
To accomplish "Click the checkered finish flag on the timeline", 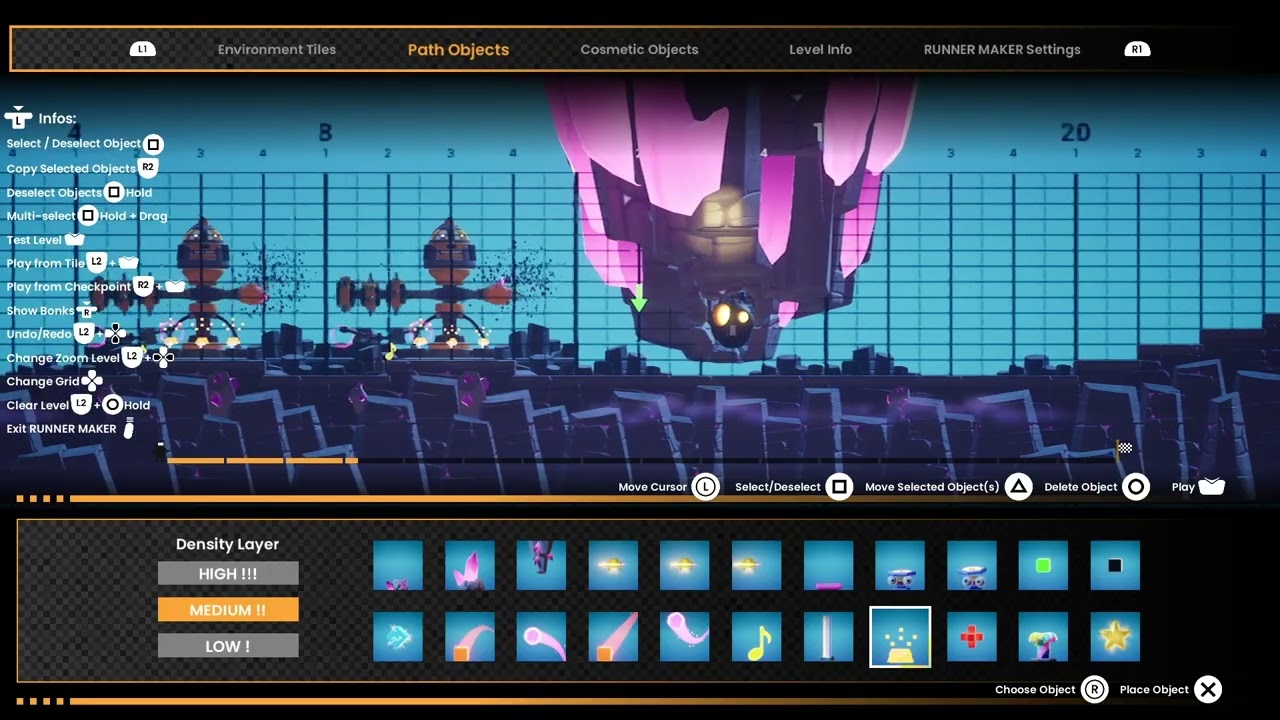I will [1124, 448].
